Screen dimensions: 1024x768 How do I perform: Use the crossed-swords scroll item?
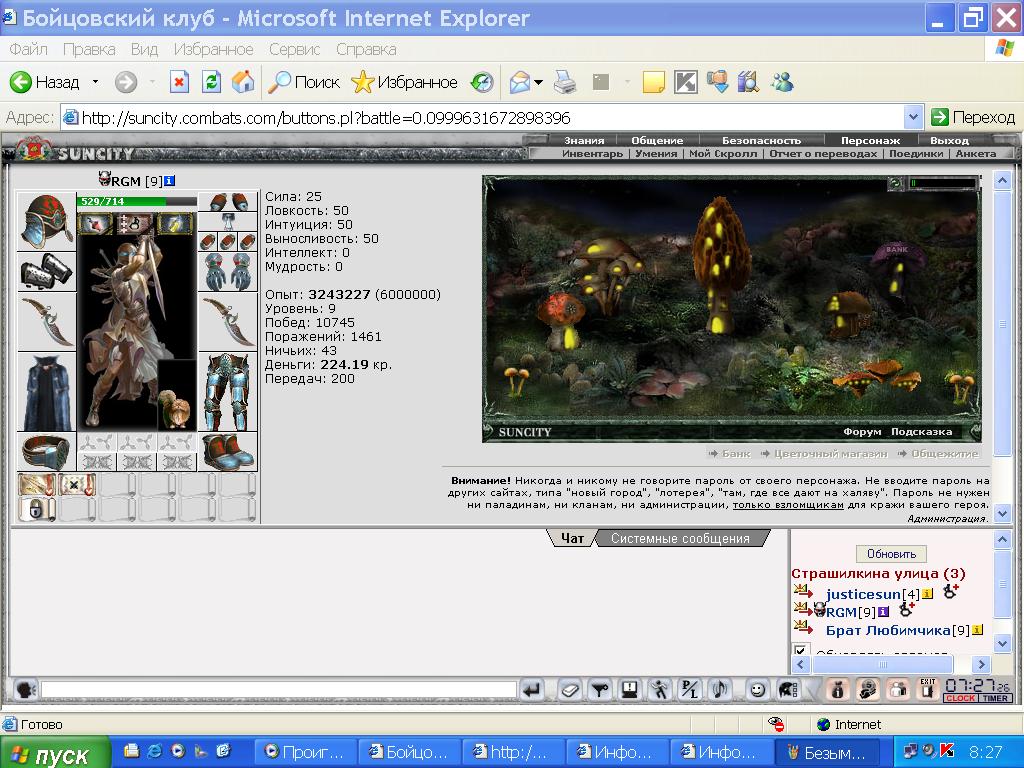[77, 485]
